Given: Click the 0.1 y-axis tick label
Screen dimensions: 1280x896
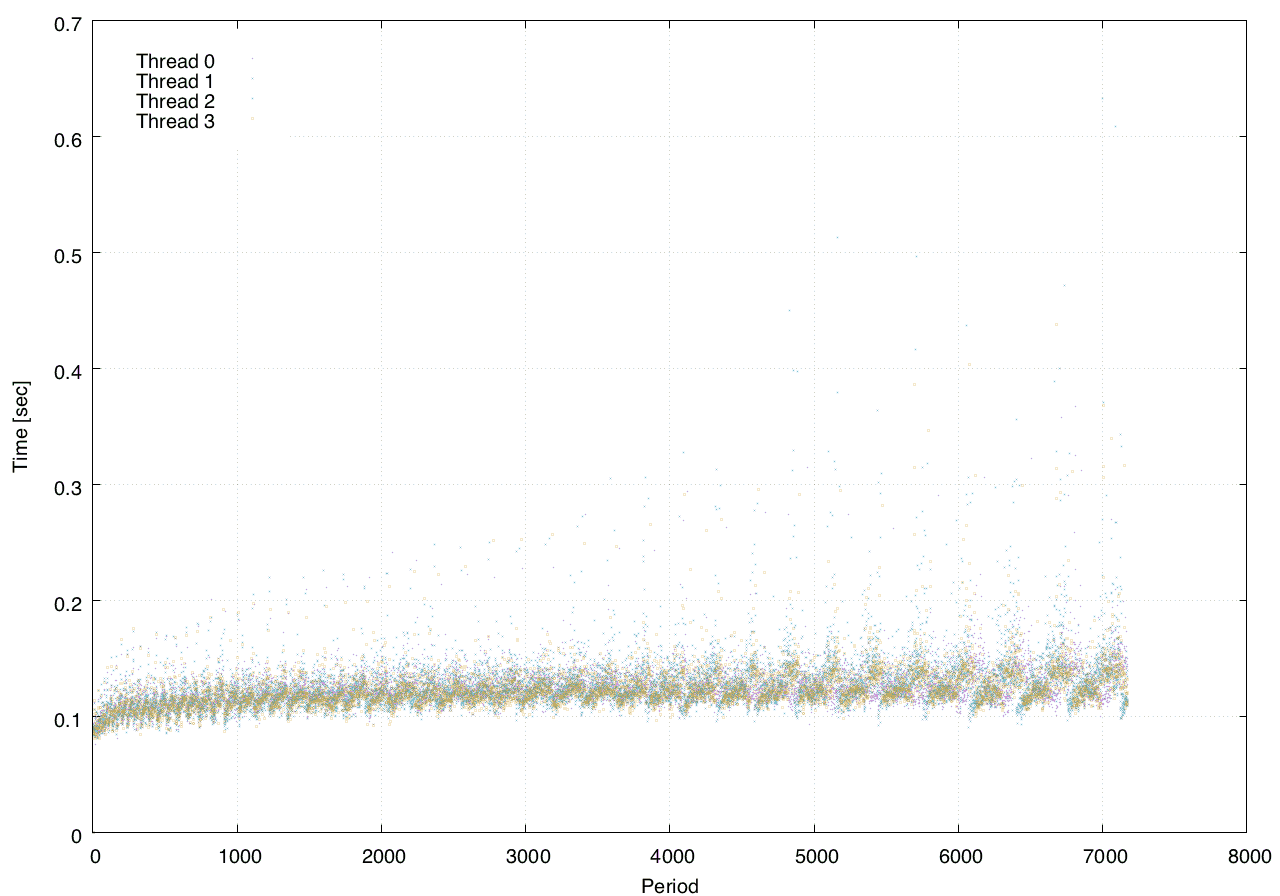Looking at the screenshot, I should tap(66, 717).
